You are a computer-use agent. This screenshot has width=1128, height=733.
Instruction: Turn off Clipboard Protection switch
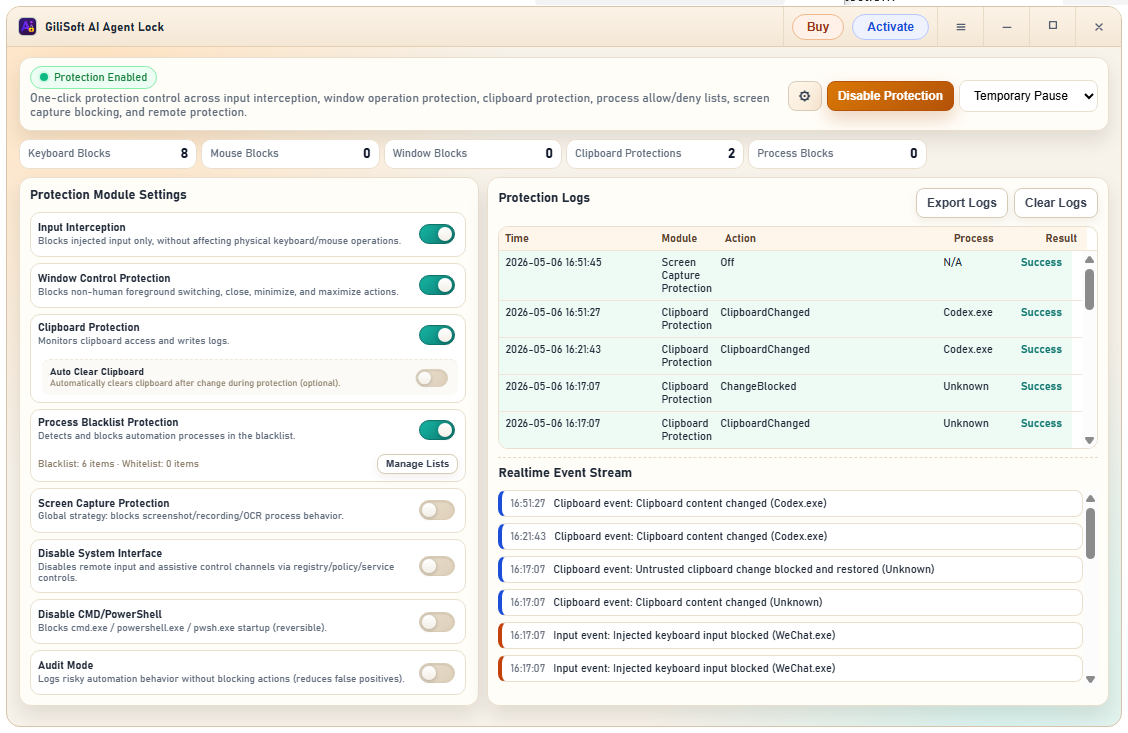click(437, 334)
